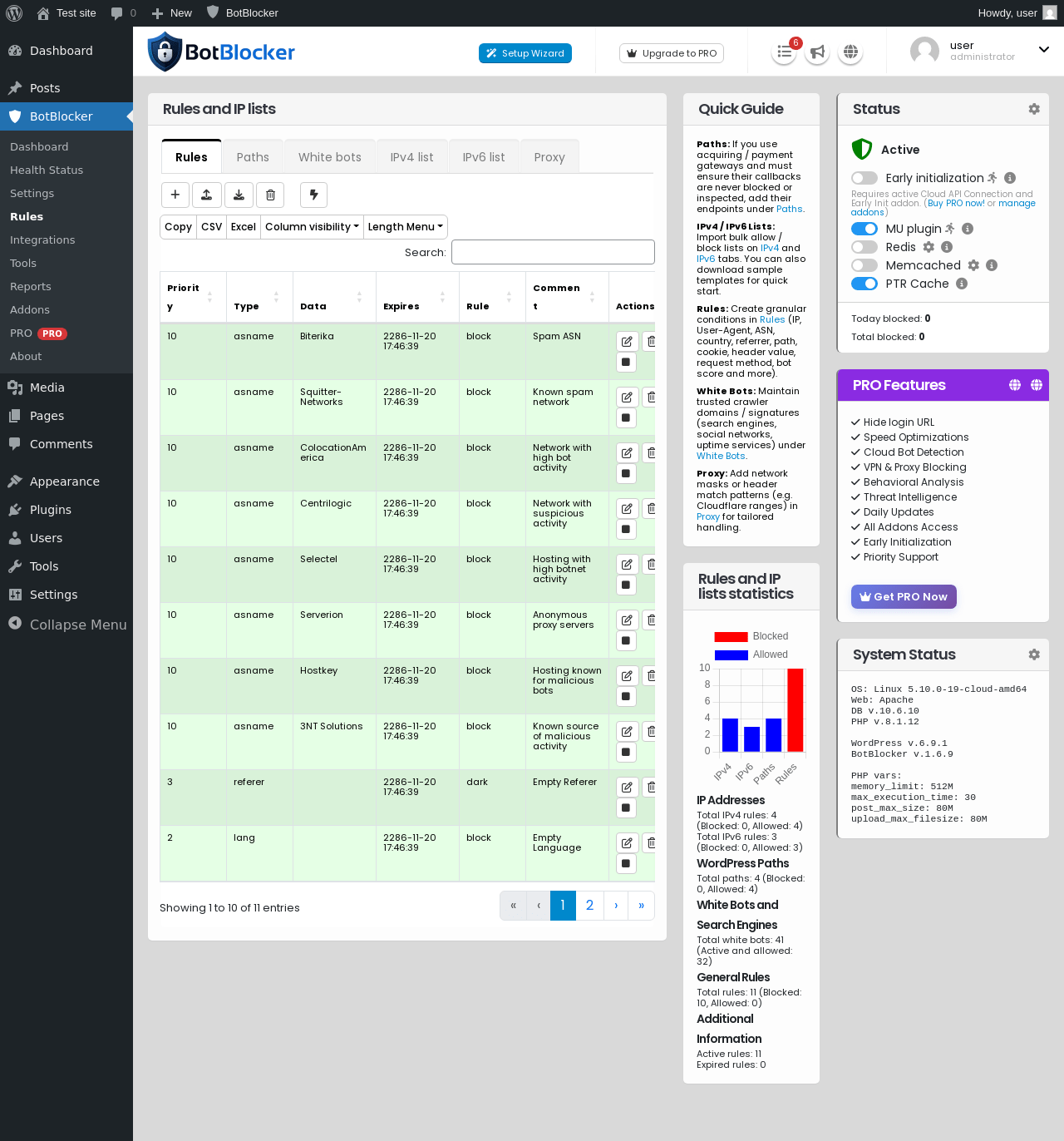Click the export rules download icon
The height and width of the screenshot is (1141, 1064).
pyautogui.click(x=239, y=195)
